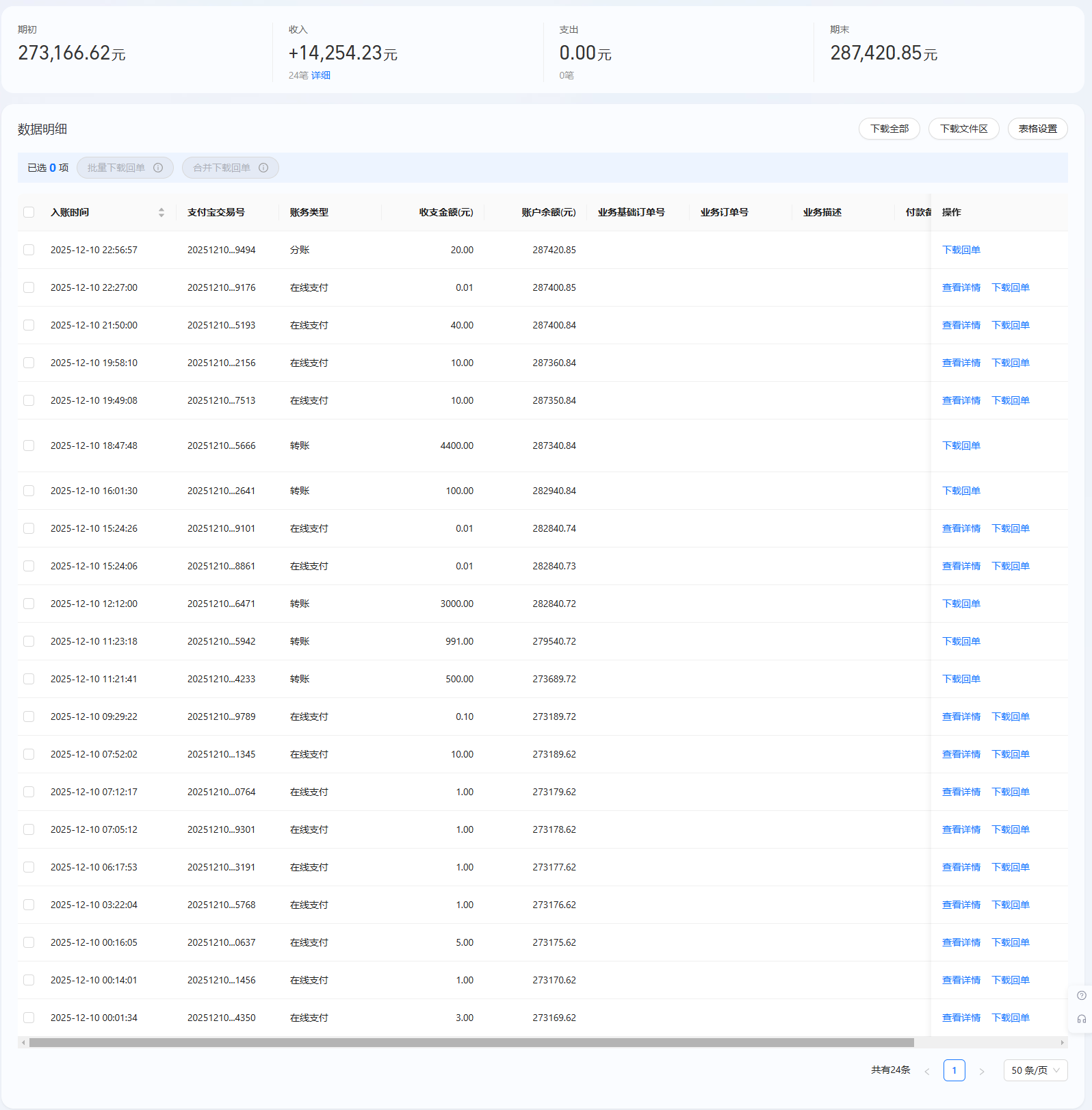The height and width of the screenshot is (1110, 1092).
Task: Click the 下载全部 button
Action: 889,129
